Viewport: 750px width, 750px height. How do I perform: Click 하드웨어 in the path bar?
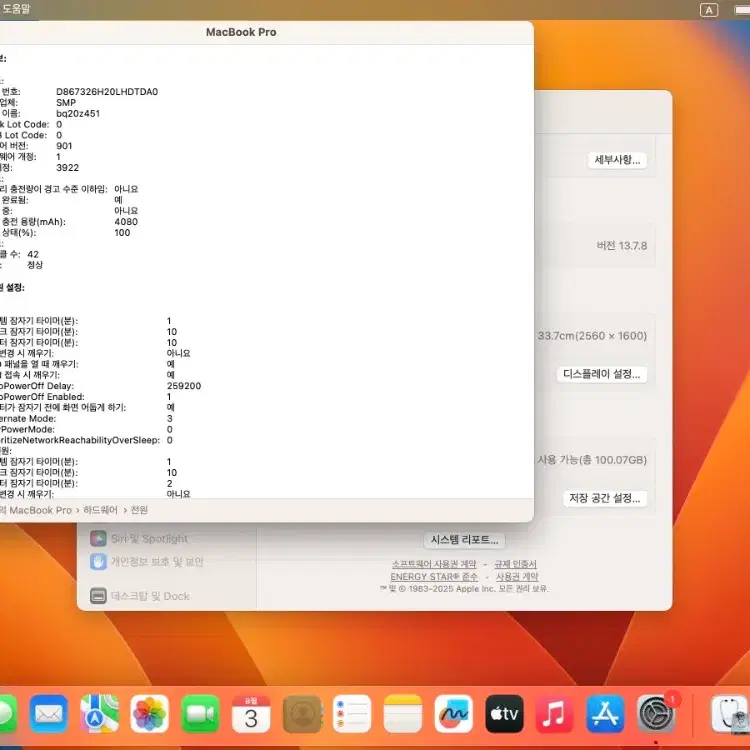click(100, 510)
